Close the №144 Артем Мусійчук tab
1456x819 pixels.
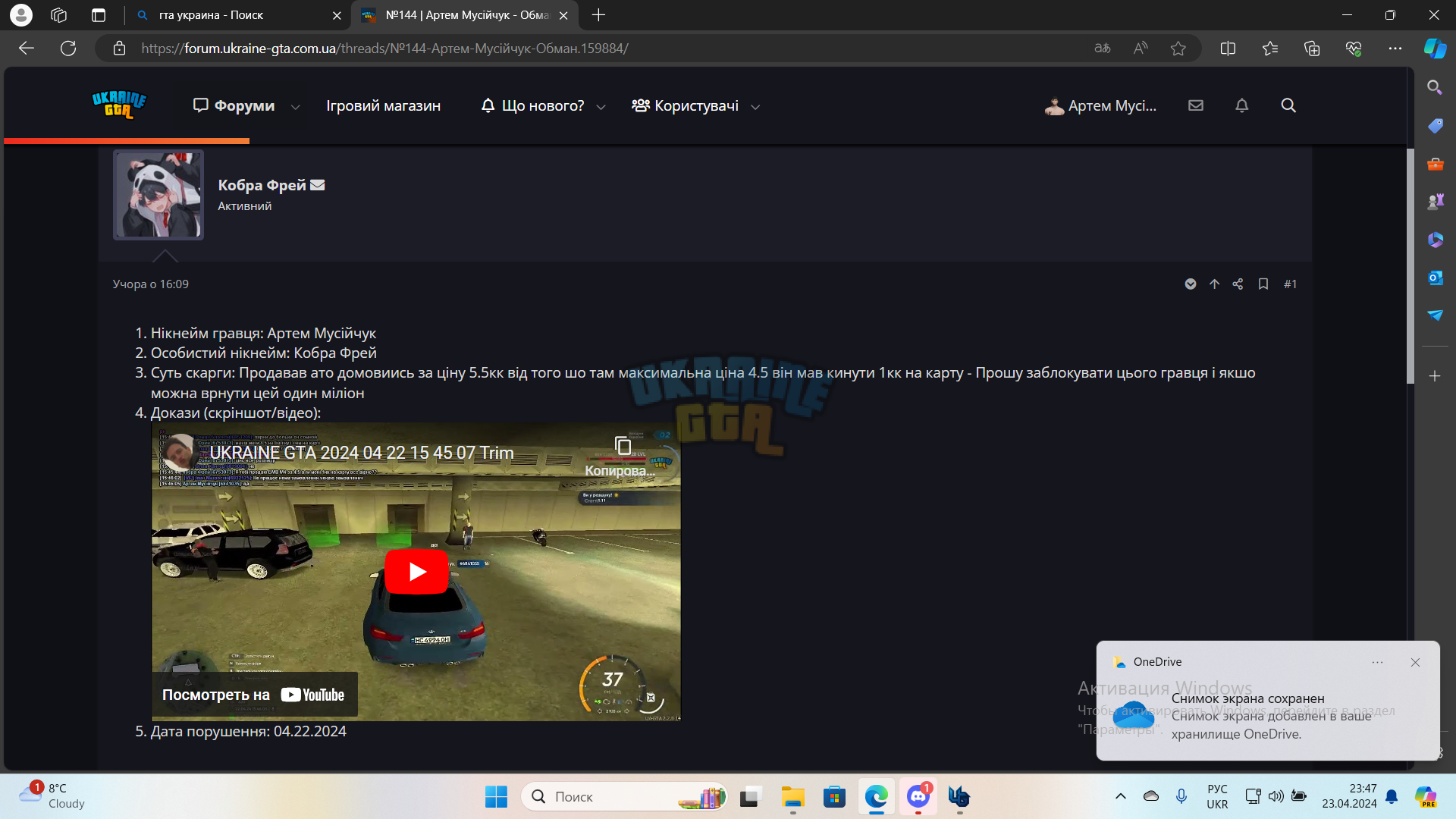(563, 15)
